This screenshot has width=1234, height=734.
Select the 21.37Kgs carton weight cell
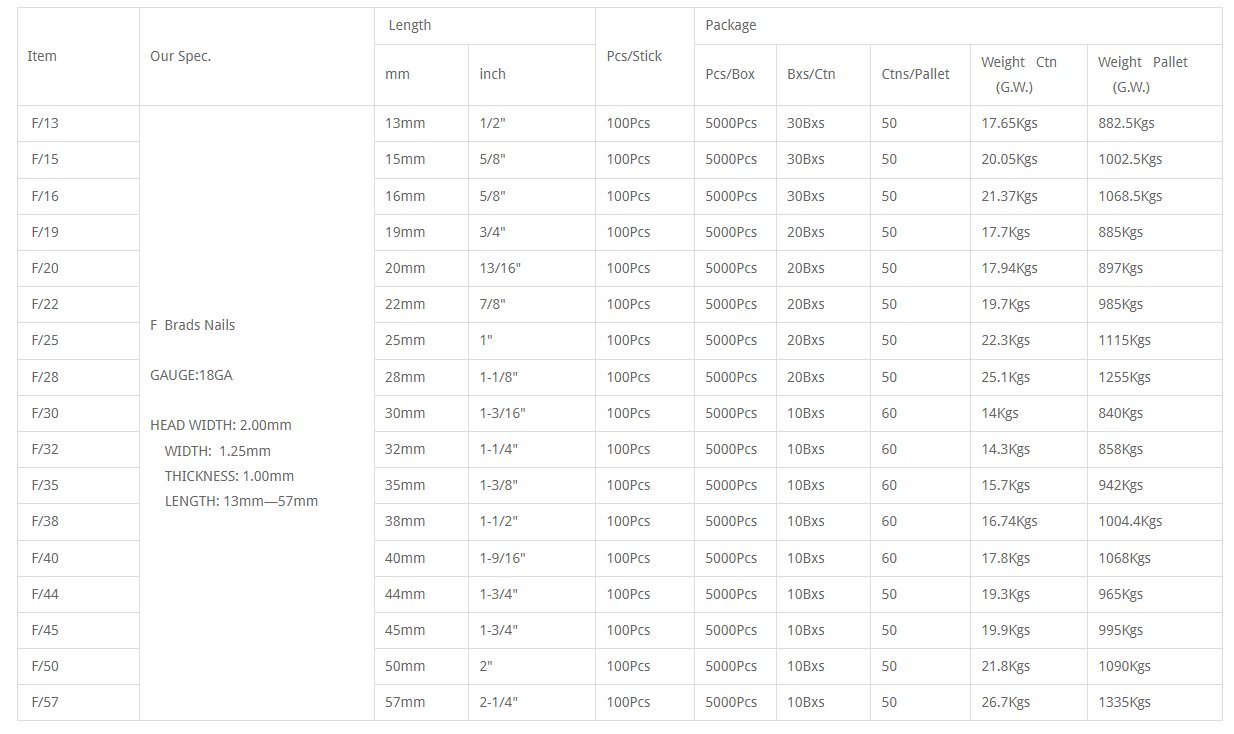click(1029, 196)
